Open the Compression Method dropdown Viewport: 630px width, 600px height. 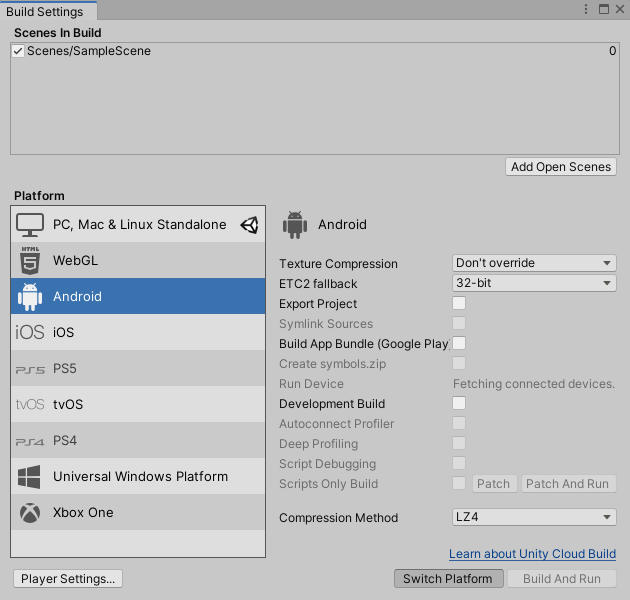point(534,517)
